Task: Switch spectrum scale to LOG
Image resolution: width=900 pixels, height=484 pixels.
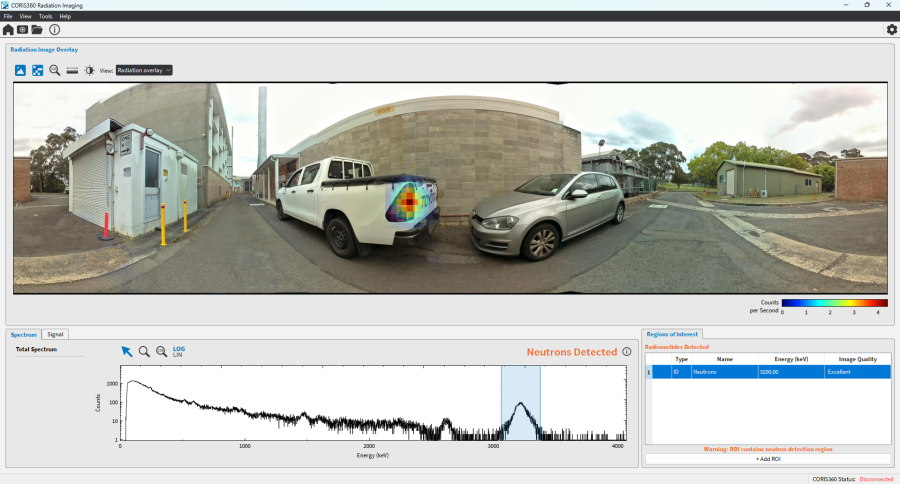Action: point(179,349)
